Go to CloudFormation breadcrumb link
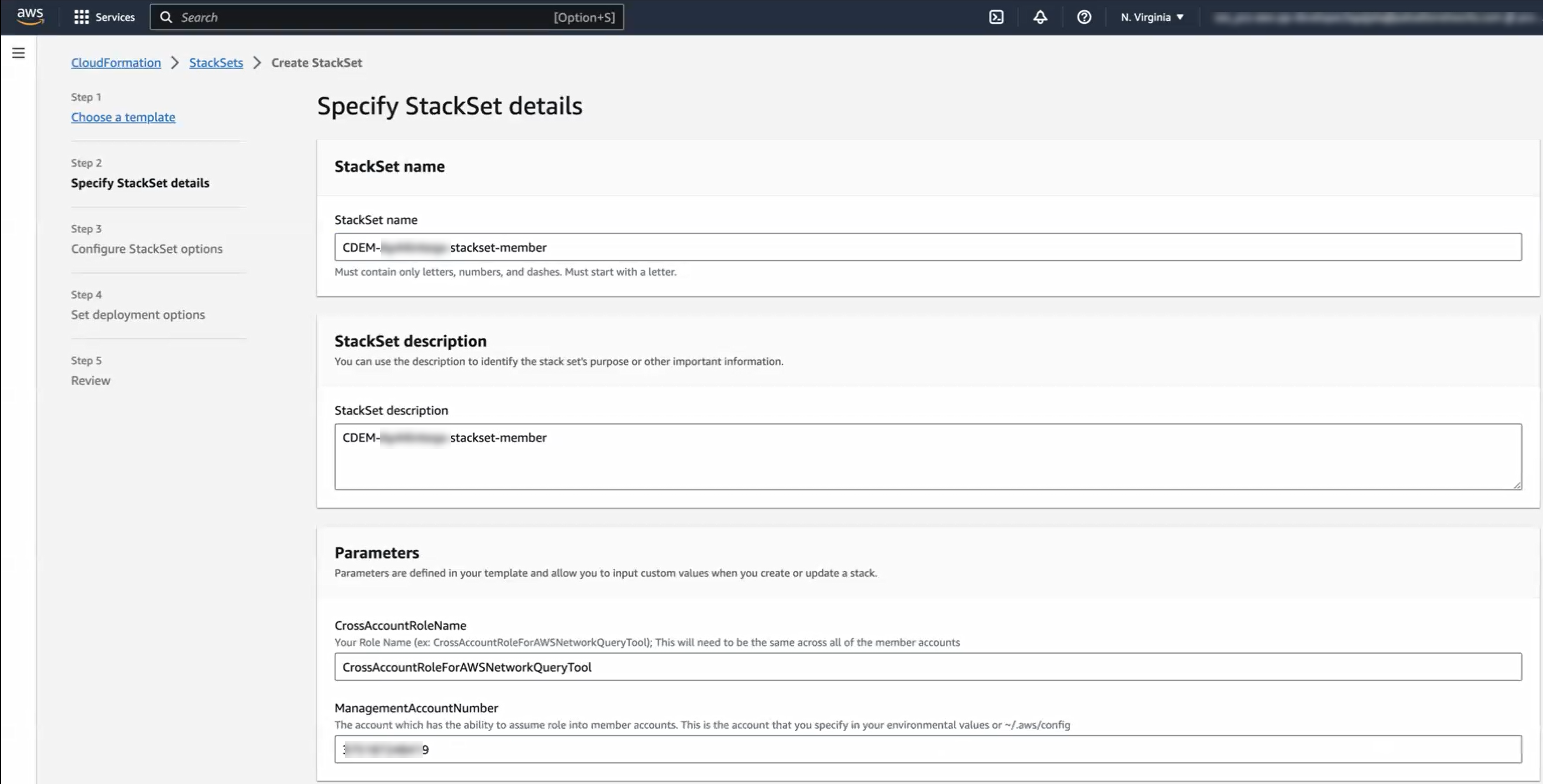This screenshot has height=784, width=1543. click(x=116, y=62)
